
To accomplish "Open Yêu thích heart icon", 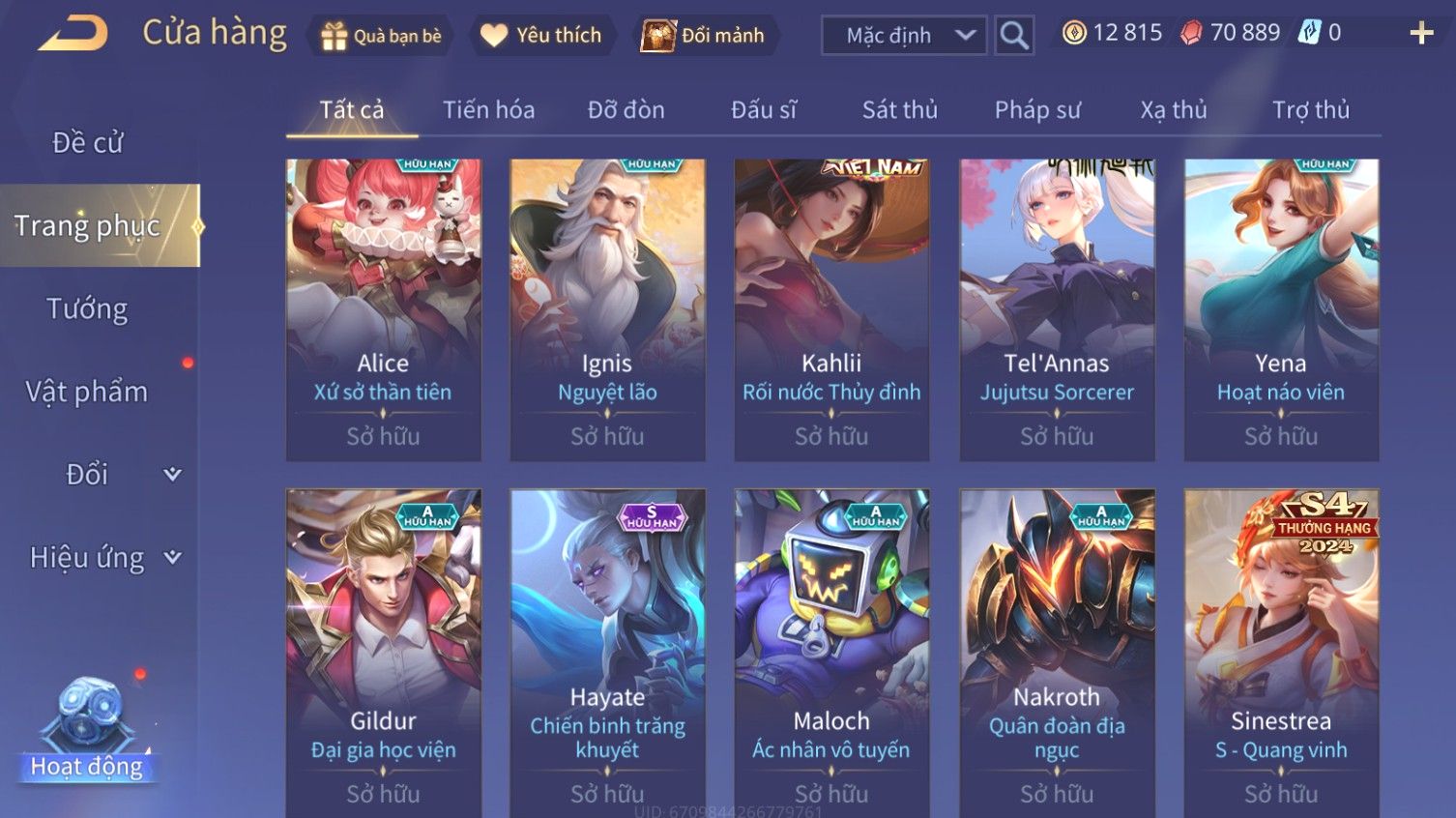I will point(494,36).
